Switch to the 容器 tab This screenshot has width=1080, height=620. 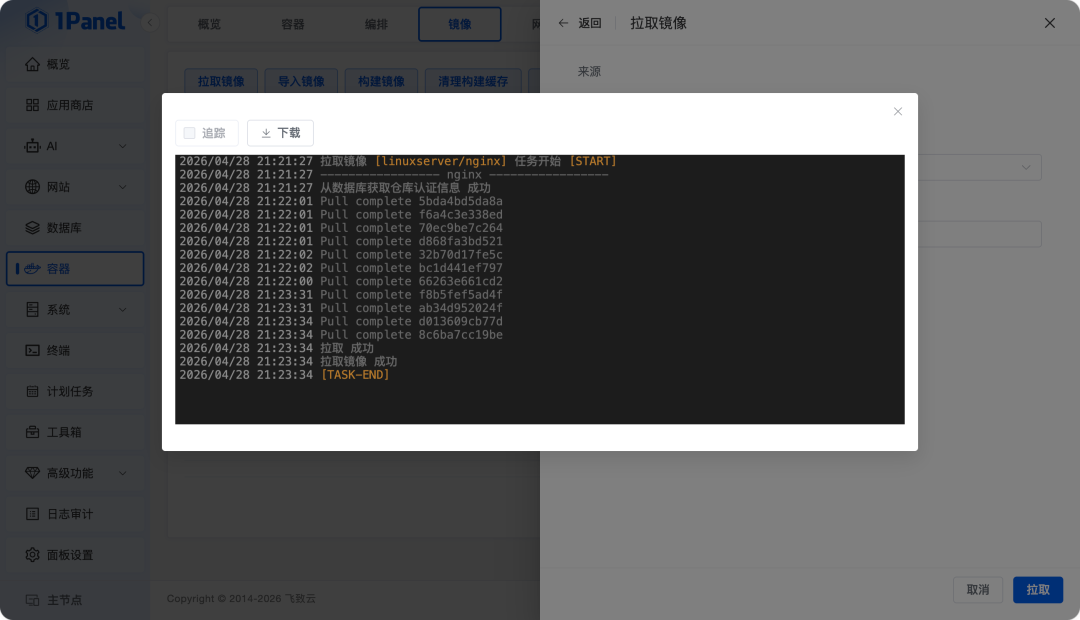(x=293, y=24)
